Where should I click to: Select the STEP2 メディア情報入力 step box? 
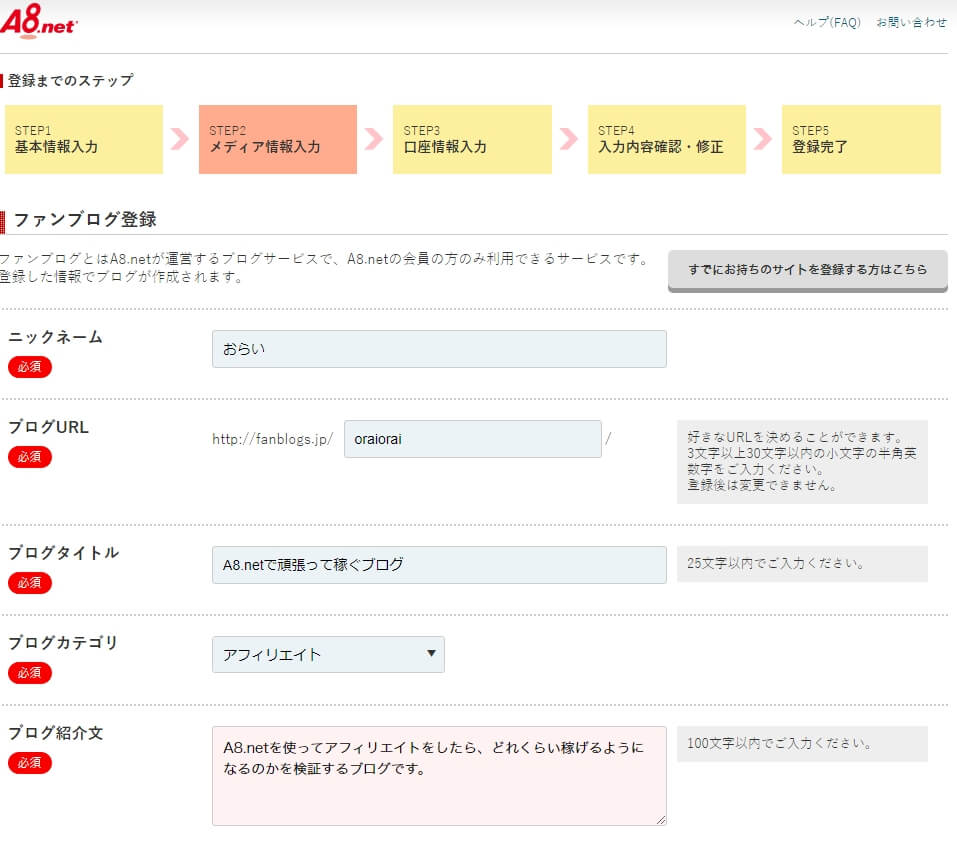pos(278,139)
